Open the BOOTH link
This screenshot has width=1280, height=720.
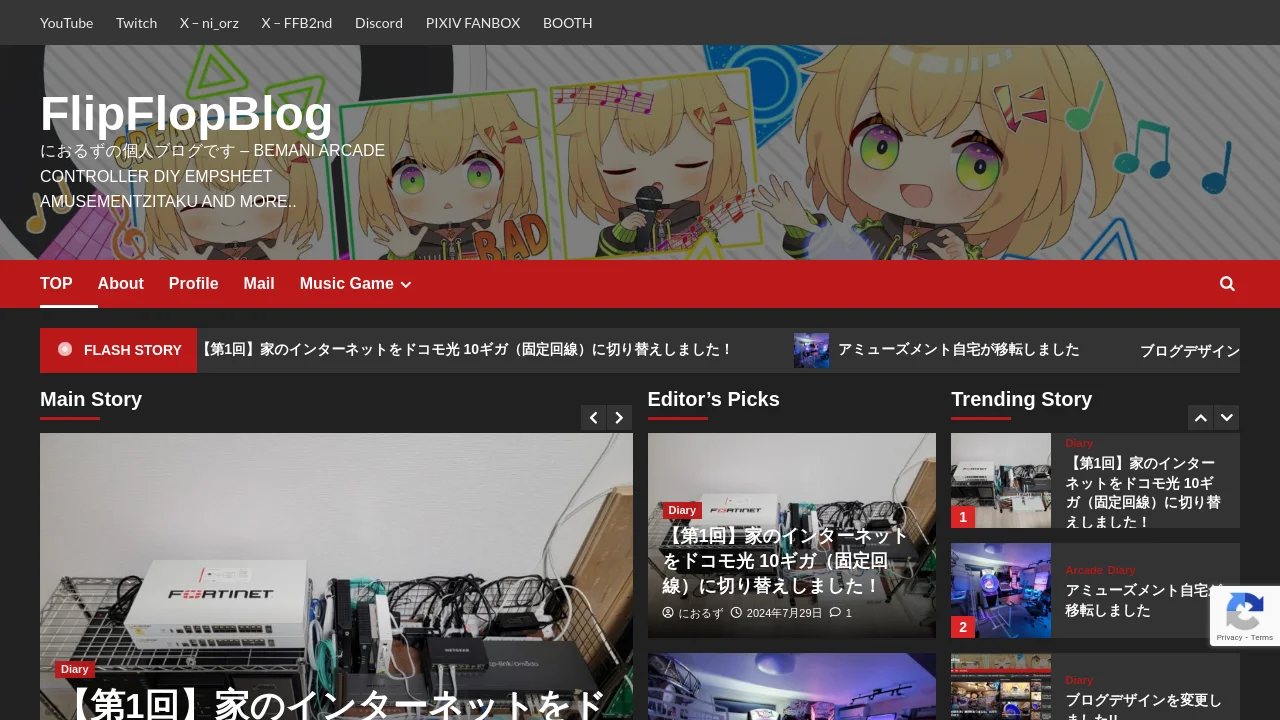pos(568,22)
